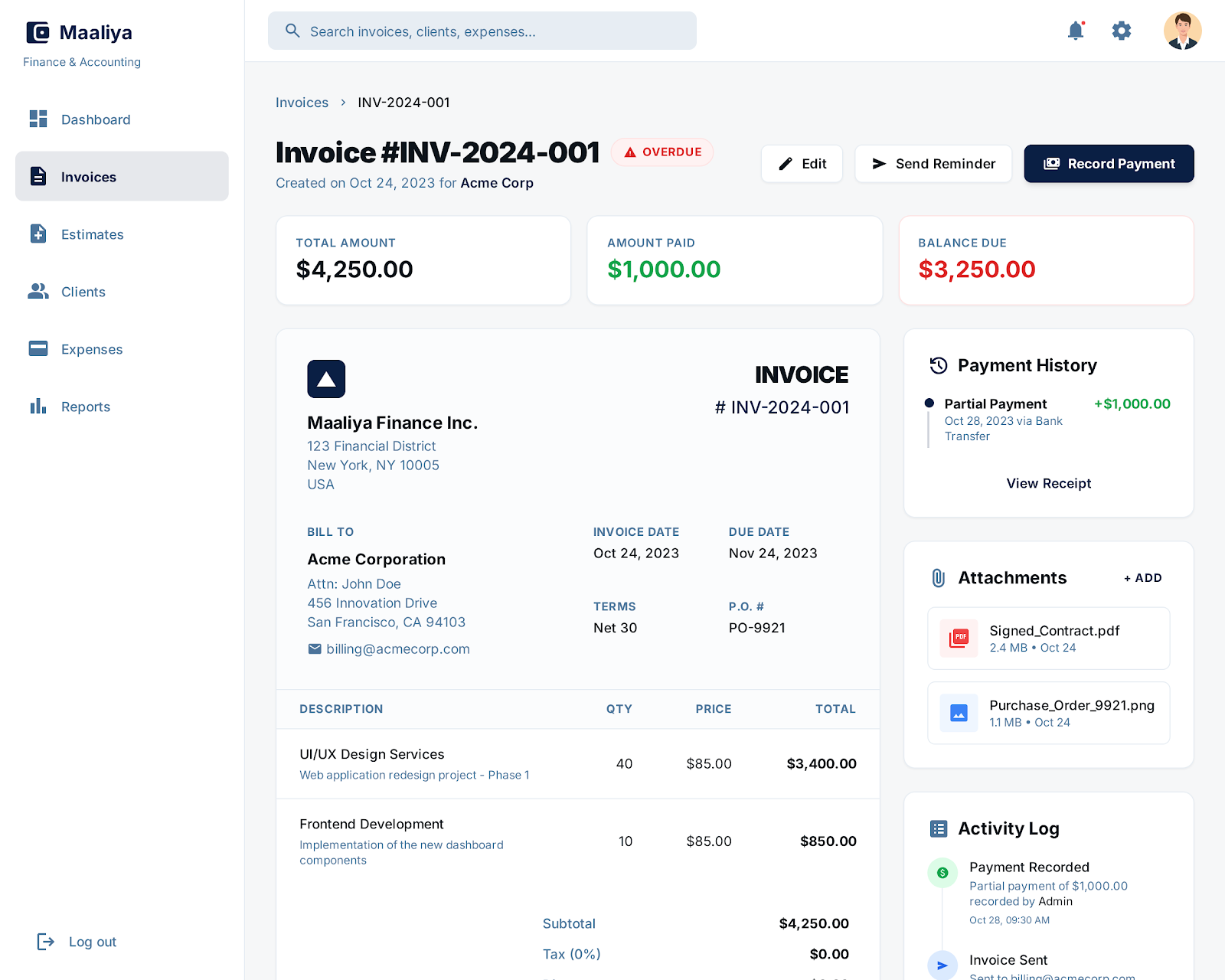
Task: Open Reports via the bar chart icon
Action: pyautogui.click(x=38, y=406)
